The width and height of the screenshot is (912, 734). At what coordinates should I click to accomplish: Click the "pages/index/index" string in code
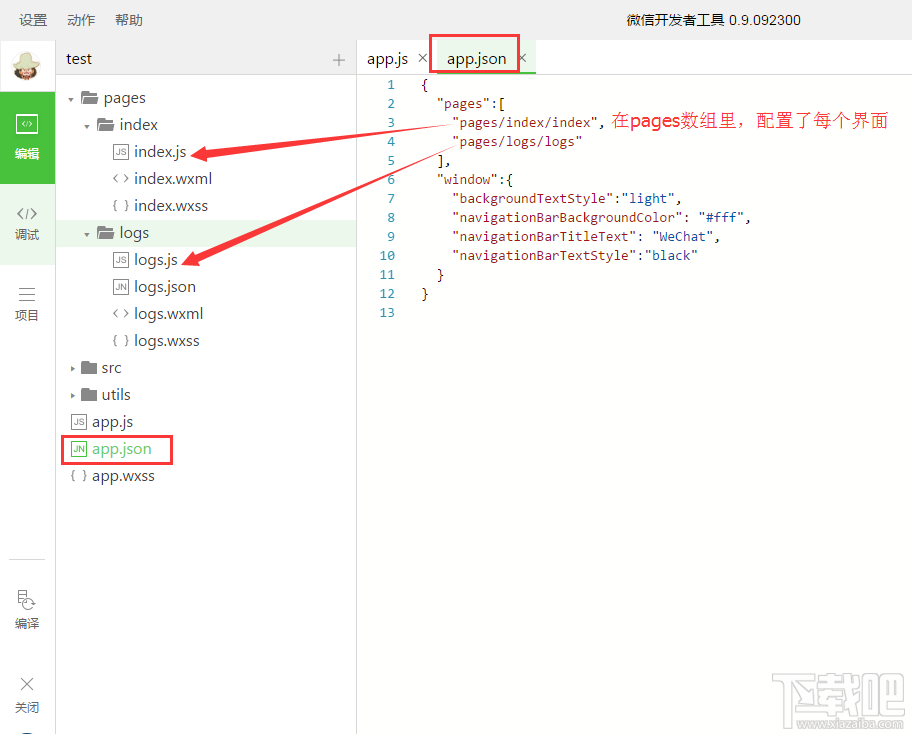tap(525, 123)
